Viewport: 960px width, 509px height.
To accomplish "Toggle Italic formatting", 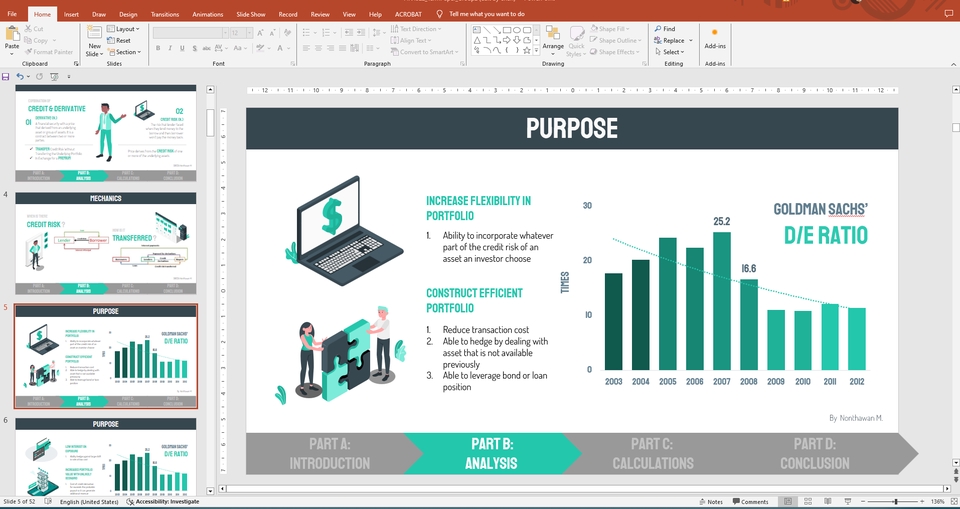I will (170, 48).
